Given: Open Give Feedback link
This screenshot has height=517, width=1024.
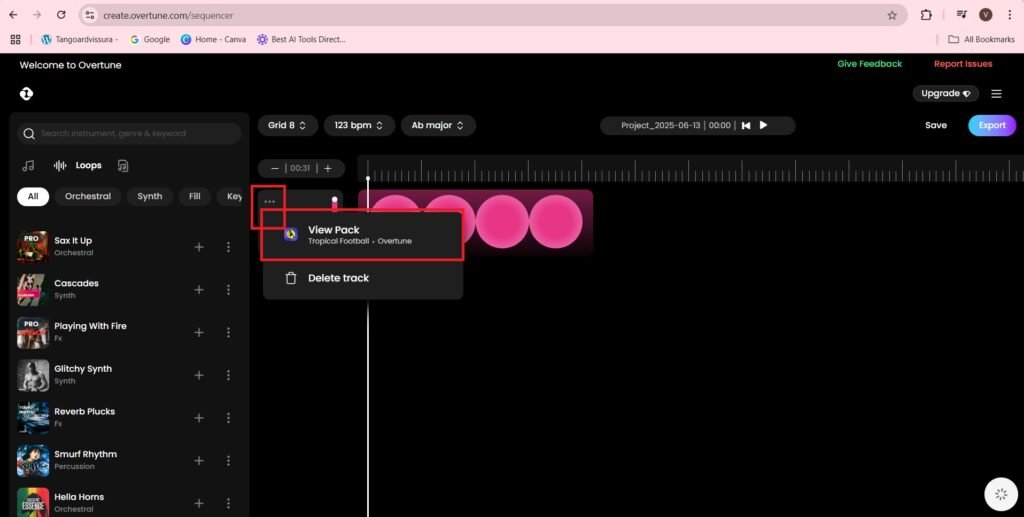Looking at the screenshot, I should click(x=869, y=64).
